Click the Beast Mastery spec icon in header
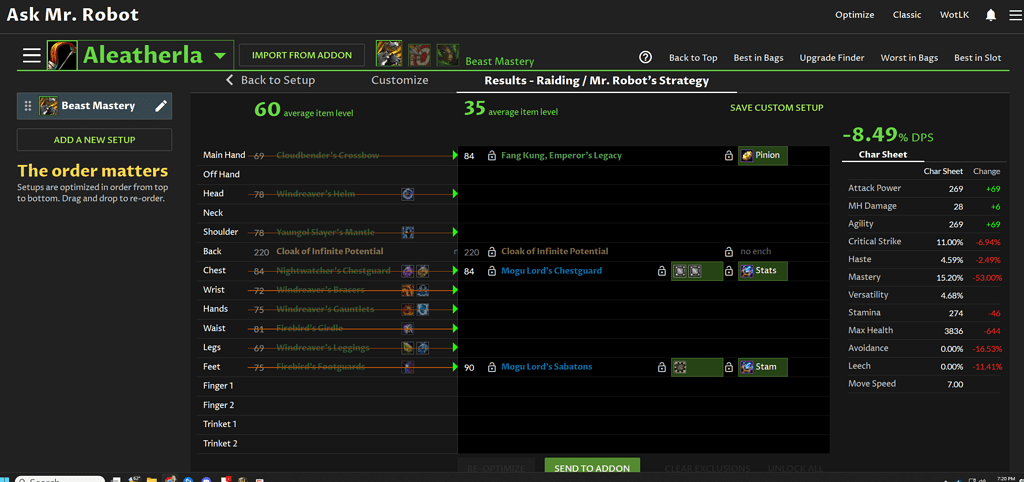The image size is (1024, 482). tap(389, 54)
